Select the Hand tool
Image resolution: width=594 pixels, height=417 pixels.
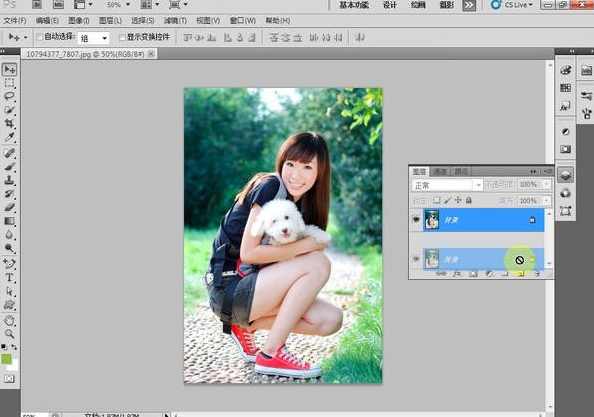pyautogui.click(x=9, y=320)
